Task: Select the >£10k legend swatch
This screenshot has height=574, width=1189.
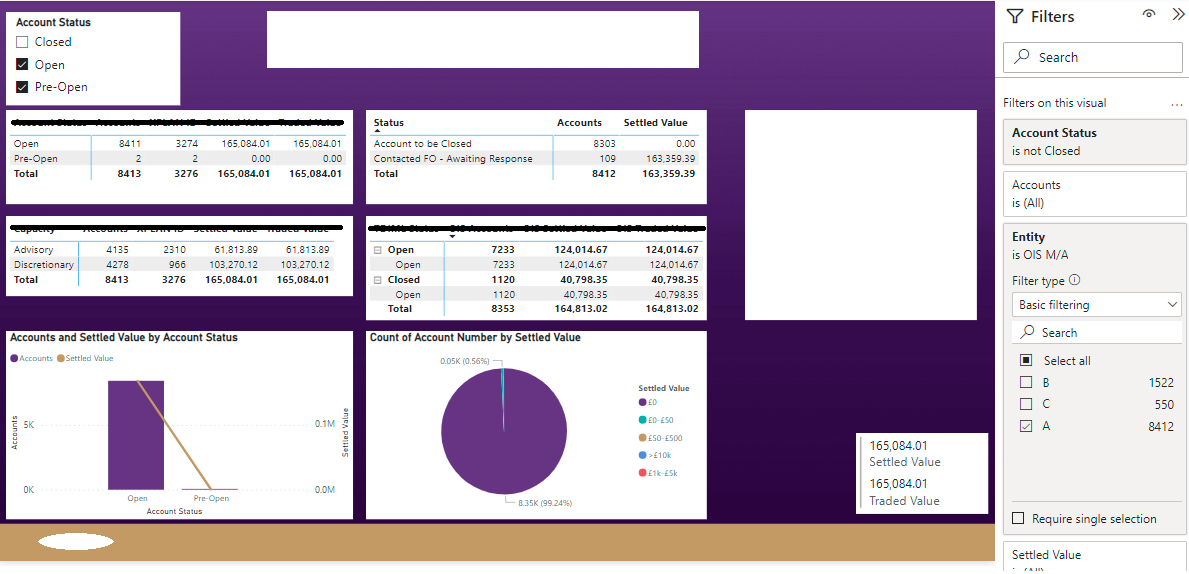Action: click(642, 456)
